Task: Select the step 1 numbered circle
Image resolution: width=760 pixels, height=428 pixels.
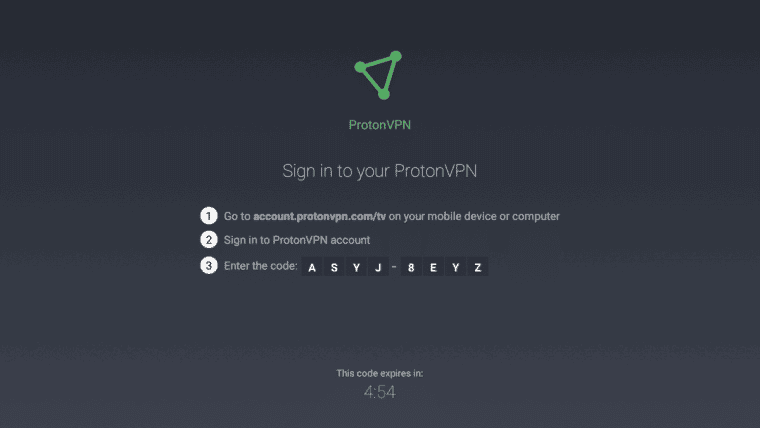Action: point(209,216)
